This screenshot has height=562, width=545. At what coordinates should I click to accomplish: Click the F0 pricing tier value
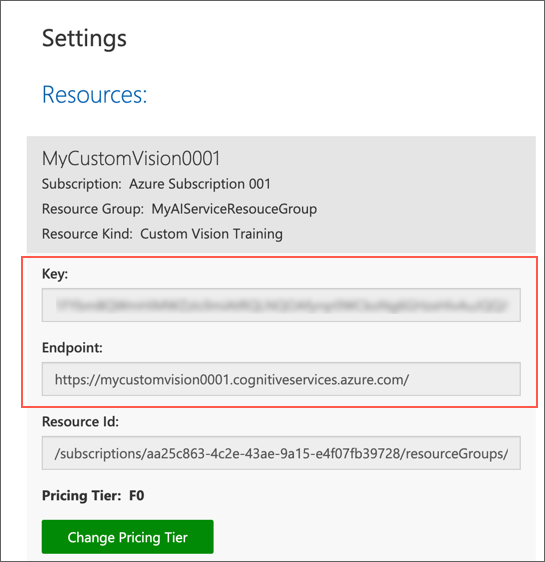(137, 496)
